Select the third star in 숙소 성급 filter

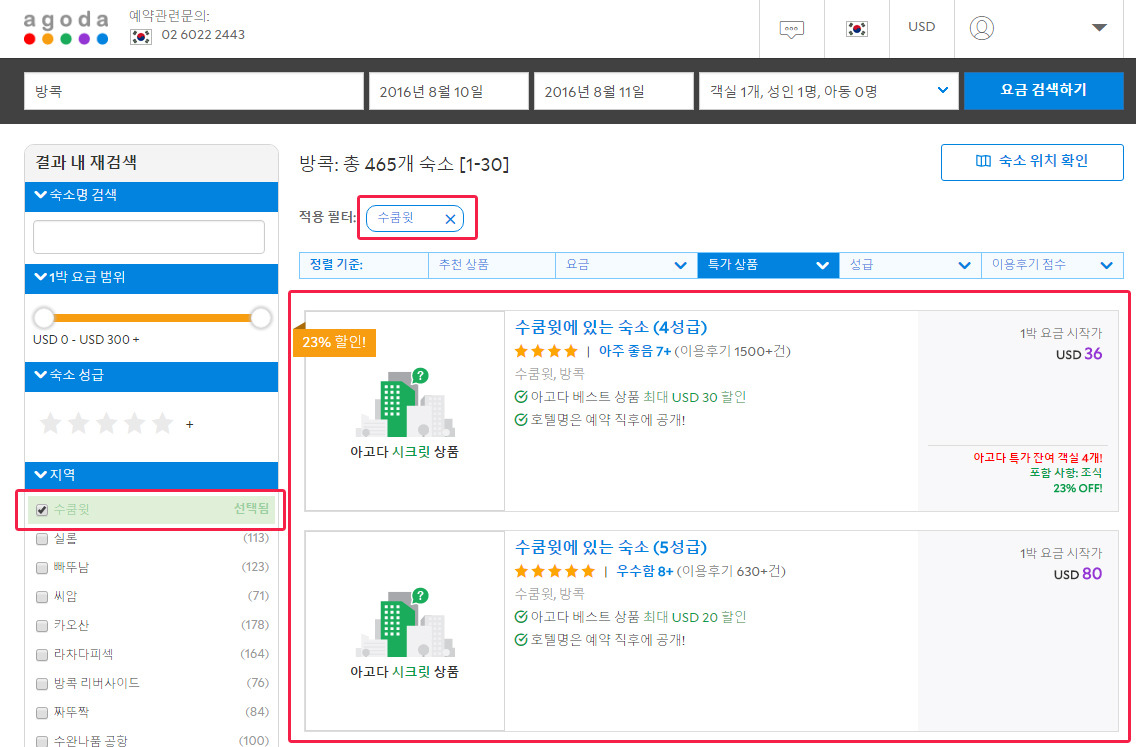(x=106, y=423)
